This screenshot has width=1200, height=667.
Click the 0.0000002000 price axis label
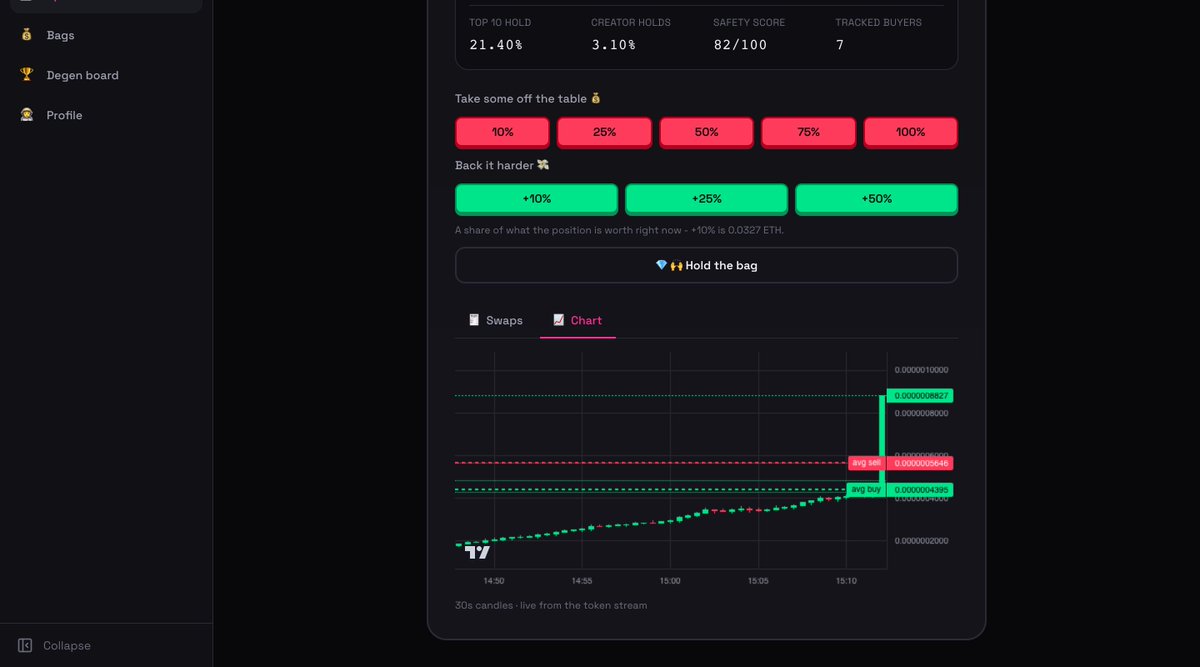[921, 541]
